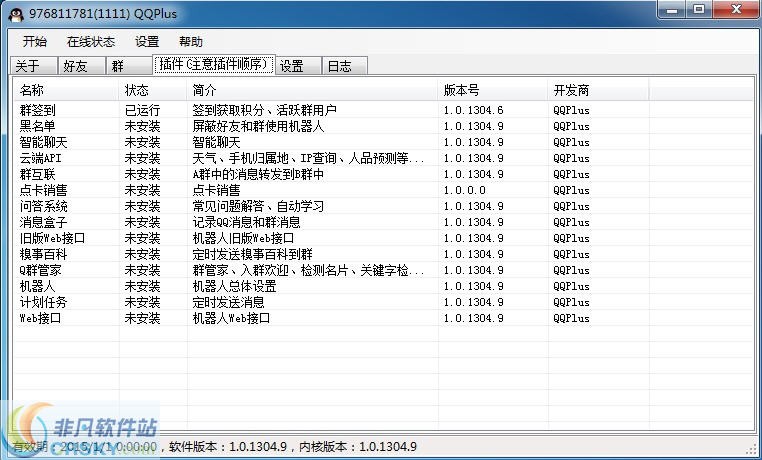Select the 旧版Web接口 plugin name

coord(52,239)
